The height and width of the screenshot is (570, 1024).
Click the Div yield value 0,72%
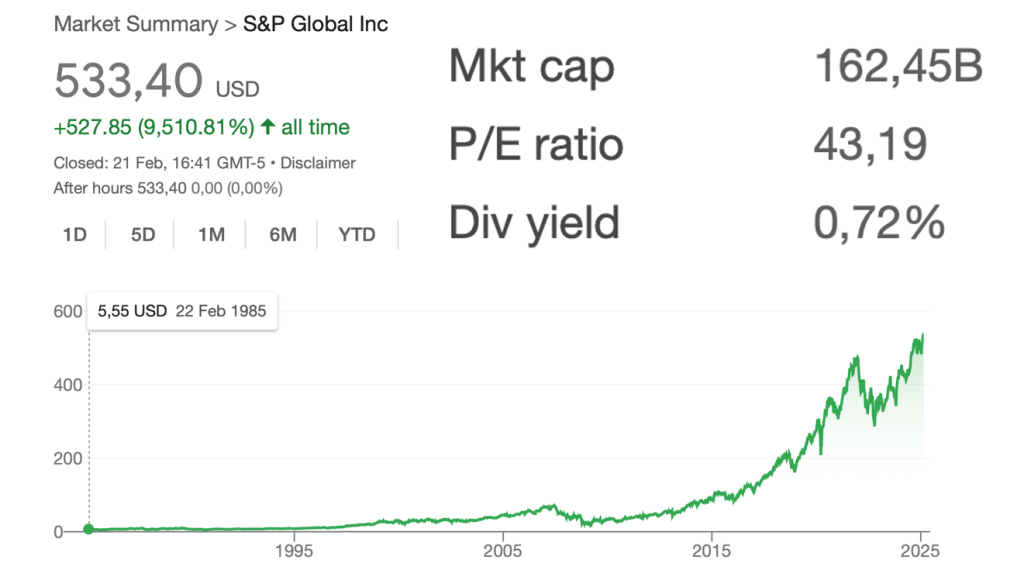click(x=879, y=222)
